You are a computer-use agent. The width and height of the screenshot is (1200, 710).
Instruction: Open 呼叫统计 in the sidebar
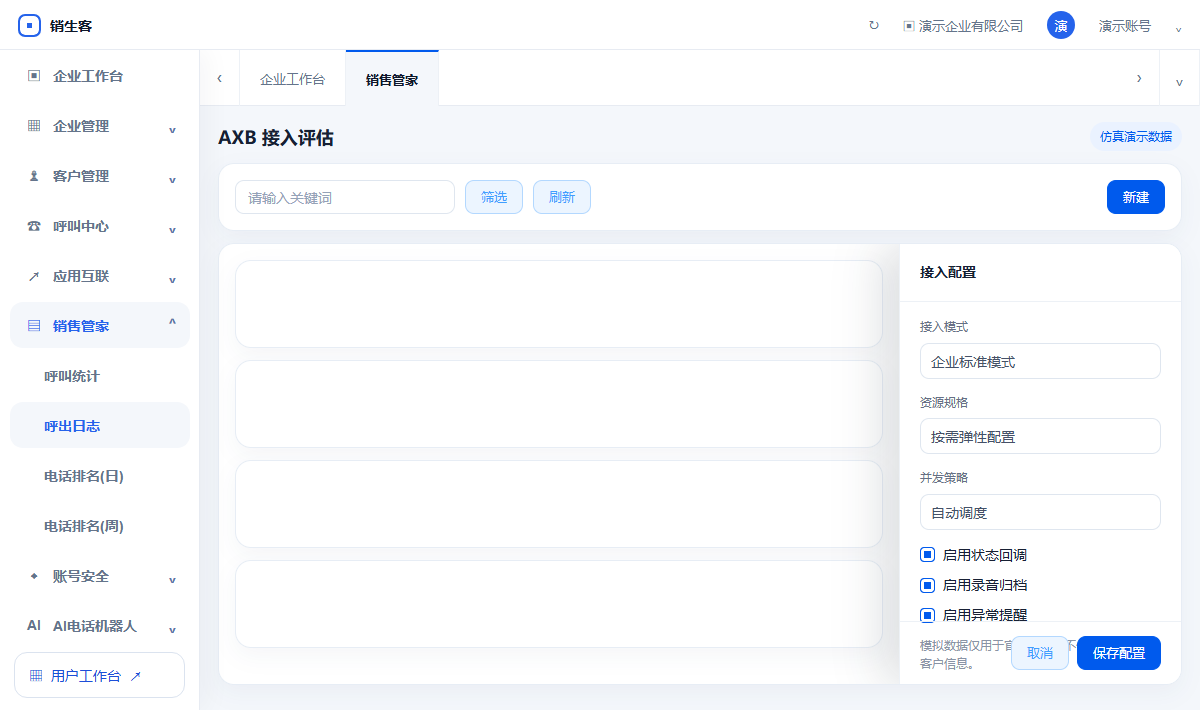(x=100, y=376)
